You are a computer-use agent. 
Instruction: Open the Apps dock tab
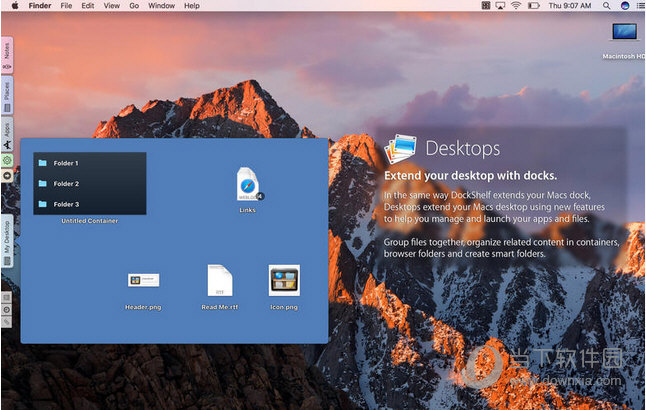(x=7, y=134)
